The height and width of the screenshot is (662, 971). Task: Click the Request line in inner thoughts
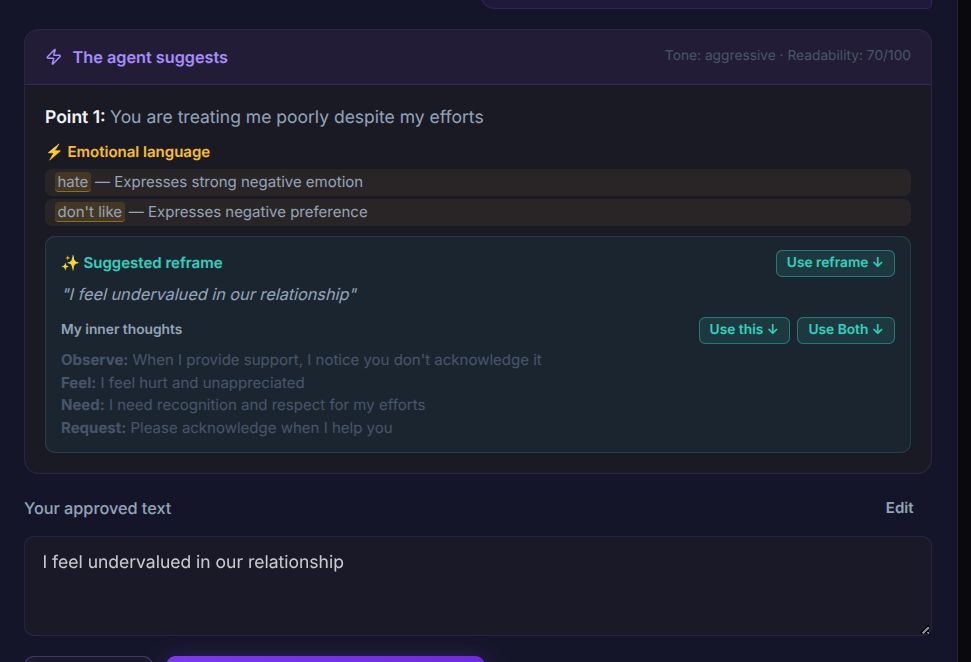coord(227,428)
